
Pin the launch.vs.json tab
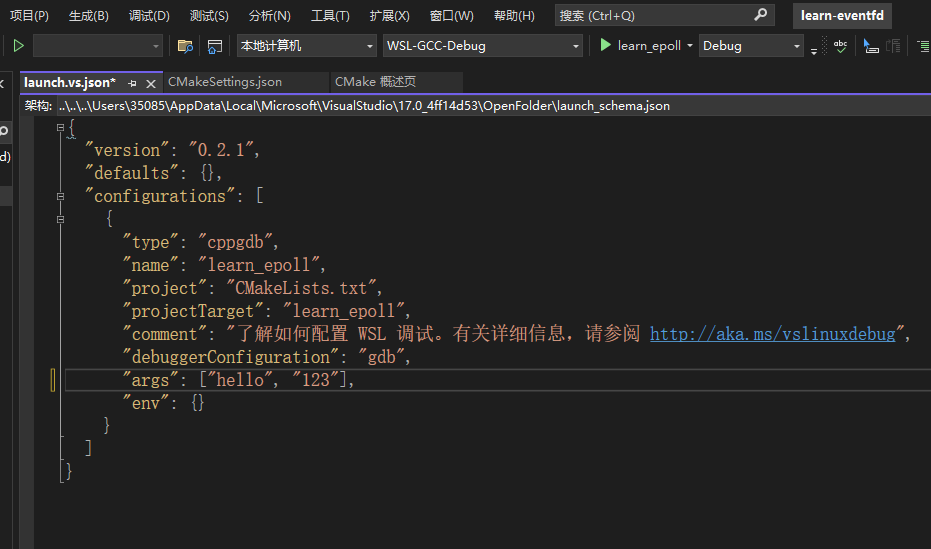(132, 84)
